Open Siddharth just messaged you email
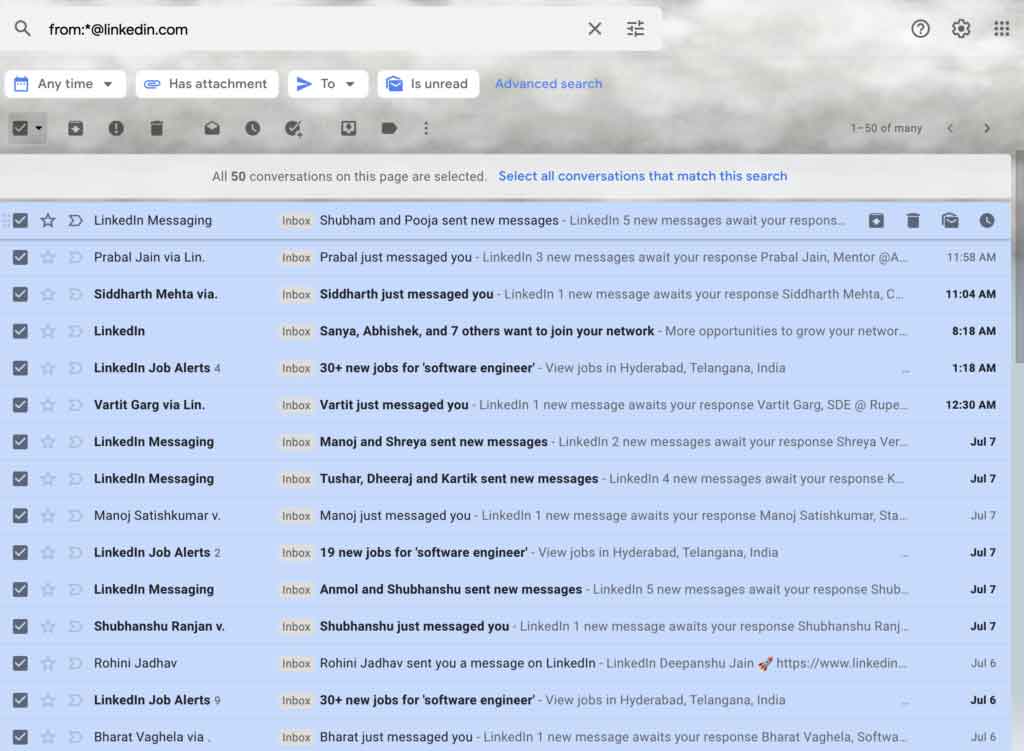The width and height of the screenshot is (1024, 751). coord(505,295)
